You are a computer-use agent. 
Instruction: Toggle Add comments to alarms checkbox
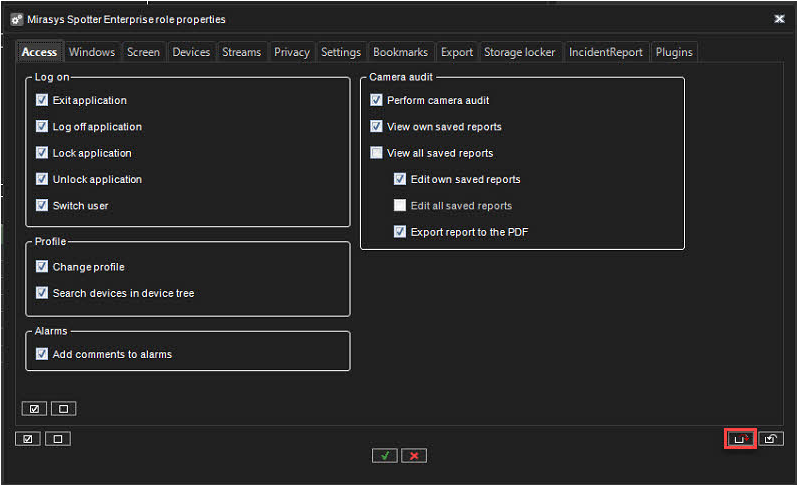[42, 354]
